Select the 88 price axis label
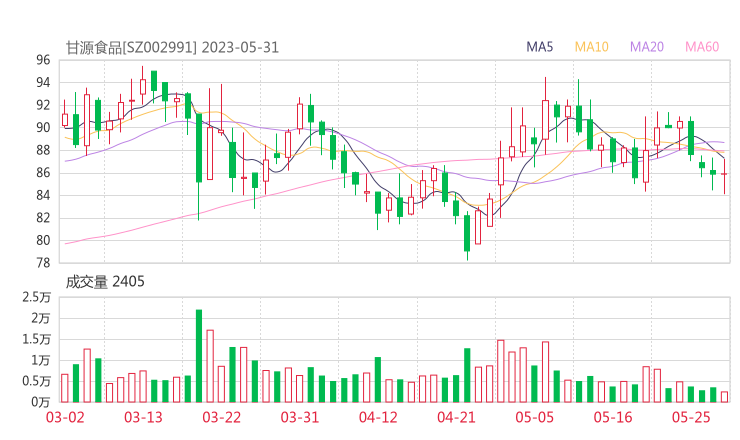The width and height of the screenshot is (740, 440). pyautogui.click(x=43, y=150)
